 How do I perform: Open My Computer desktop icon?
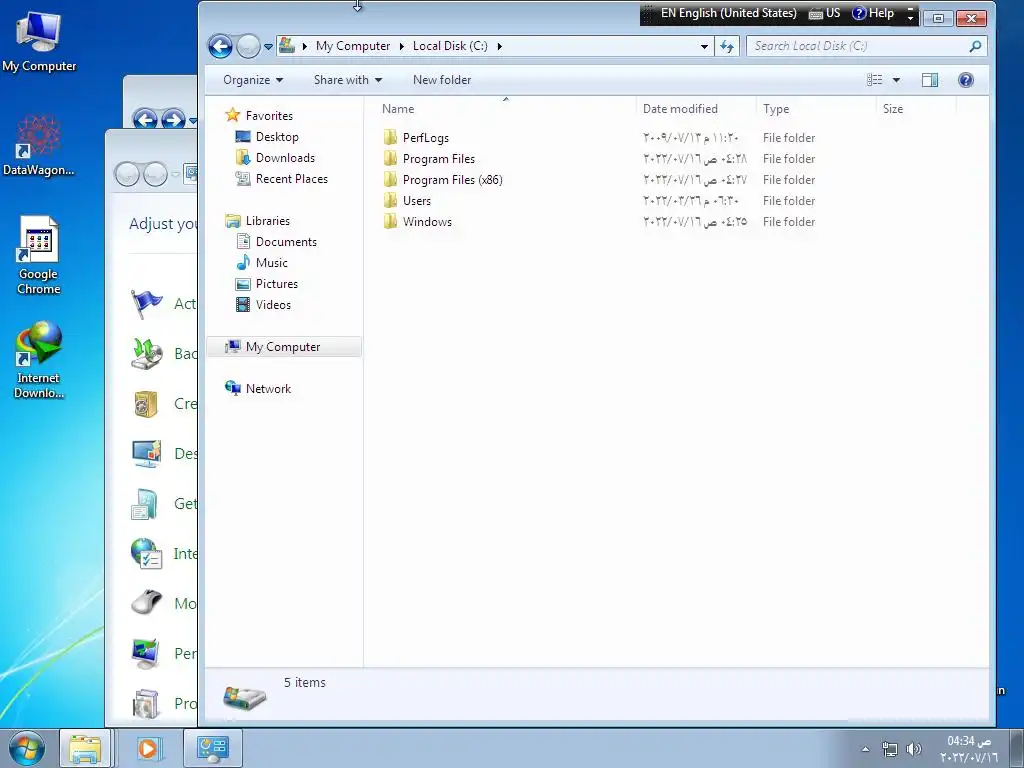[39, 41]
